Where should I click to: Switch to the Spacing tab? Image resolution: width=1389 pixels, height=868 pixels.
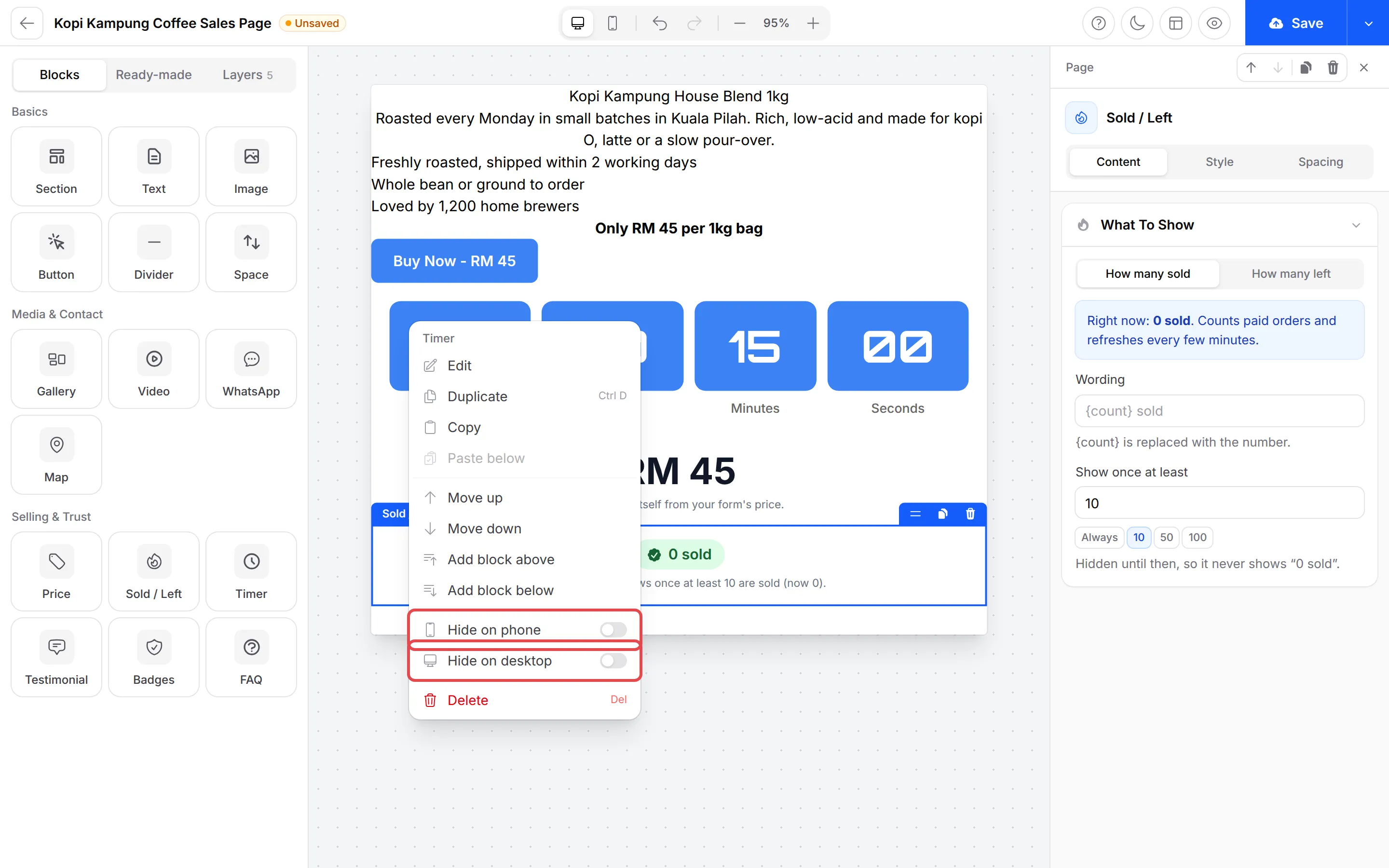[x=1321, y=162]
